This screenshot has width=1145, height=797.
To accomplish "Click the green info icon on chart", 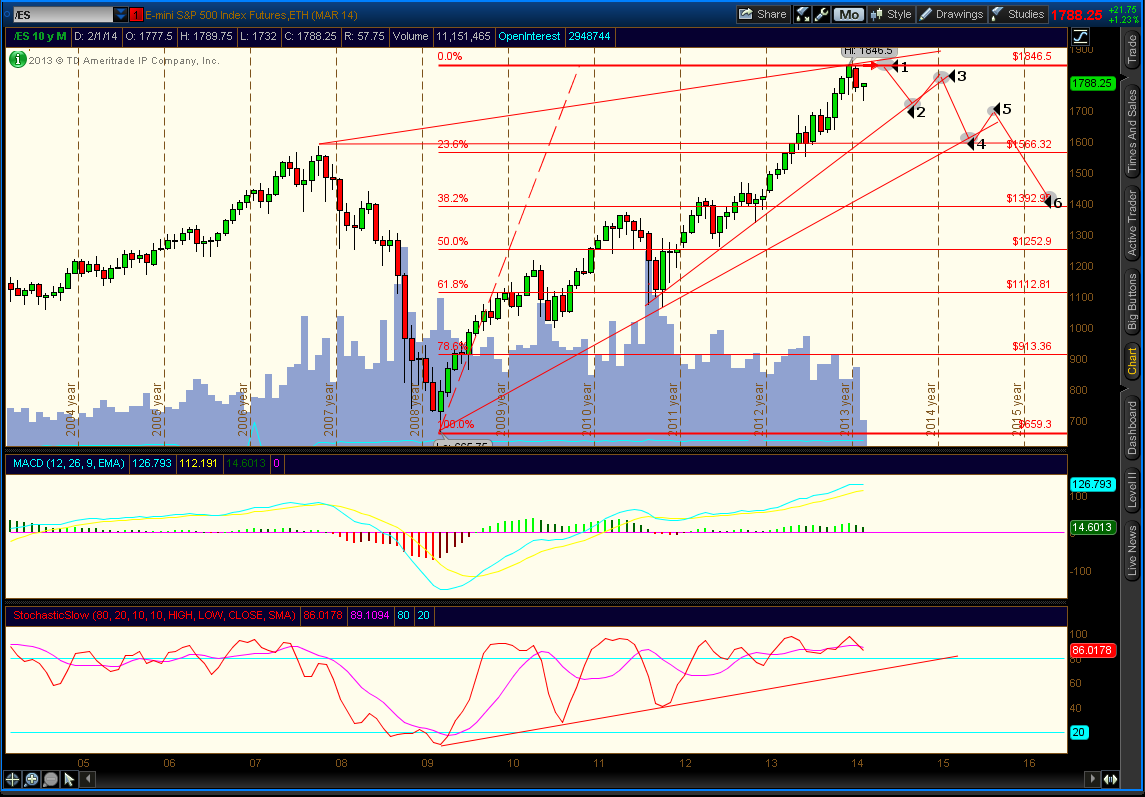I will pos(18,60).
